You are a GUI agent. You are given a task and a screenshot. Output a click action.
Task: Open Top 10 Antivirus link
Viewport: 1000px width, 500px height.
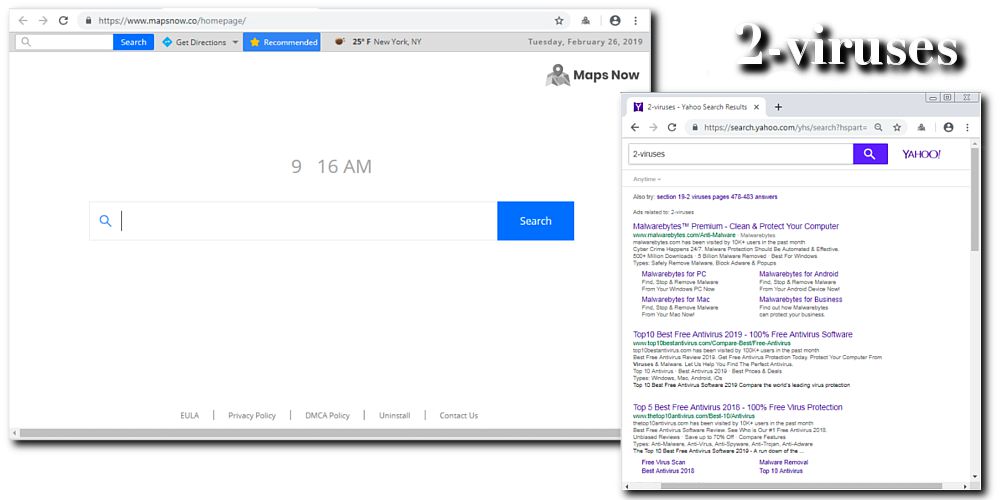[x=781, y=471]
